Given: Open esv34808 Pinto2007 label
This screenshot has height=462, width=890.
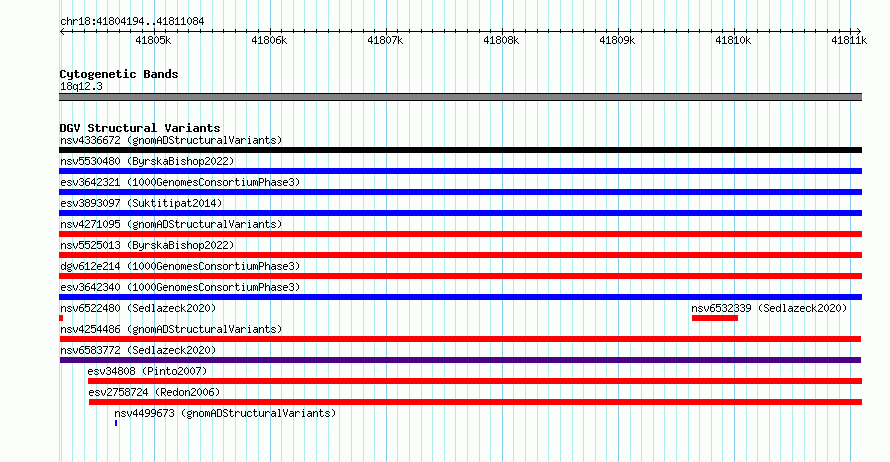Looking at the screenshot, I should [147, 371].
